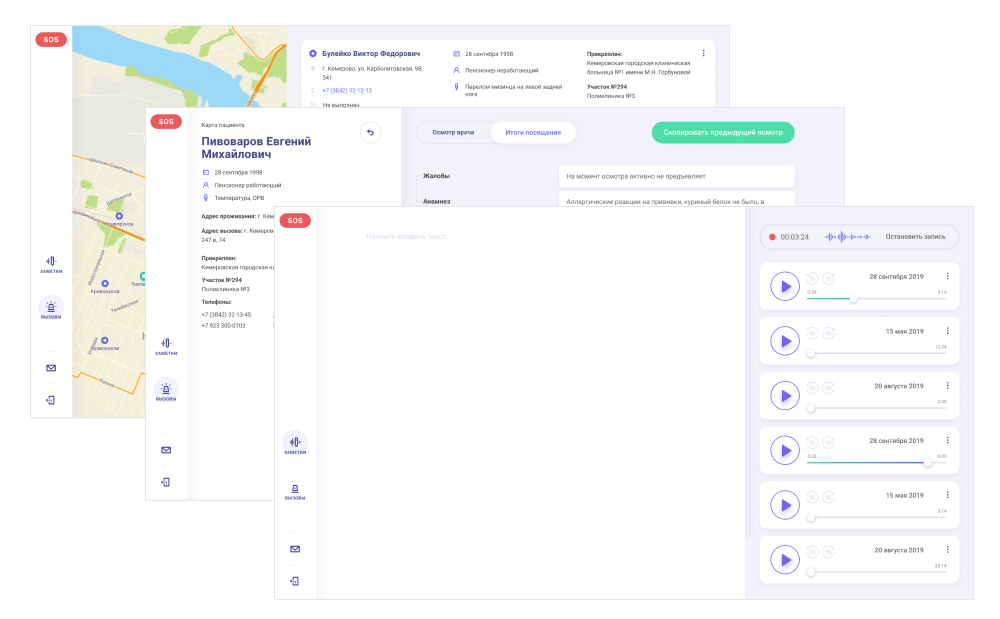The height and width of the screenshot is (619, 1000).
Task: Click the Скопировать предыдущий осмотр button
Action: tap(723, 133)
